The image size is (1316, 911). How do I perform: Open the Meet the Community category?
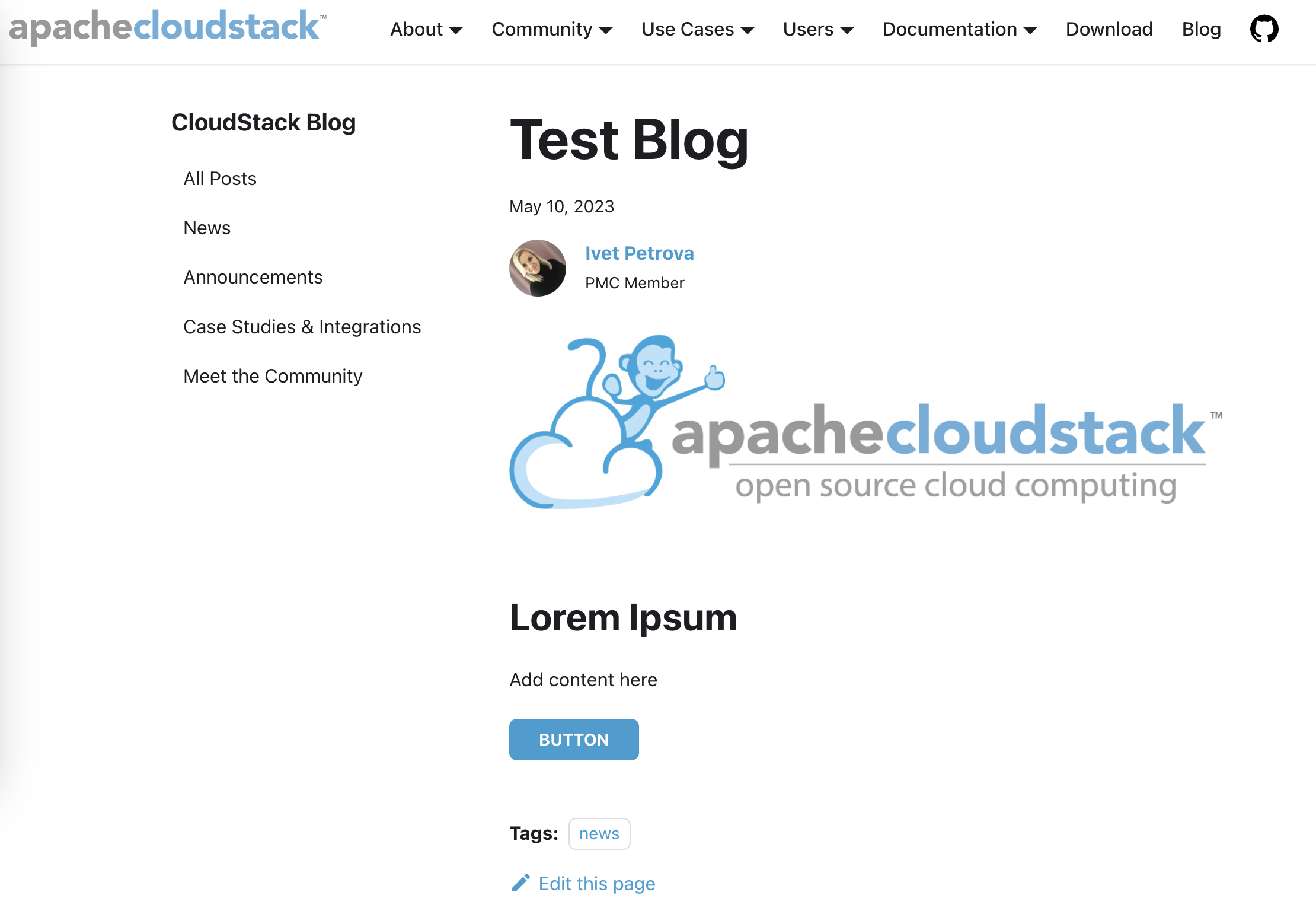pos(273,376)
